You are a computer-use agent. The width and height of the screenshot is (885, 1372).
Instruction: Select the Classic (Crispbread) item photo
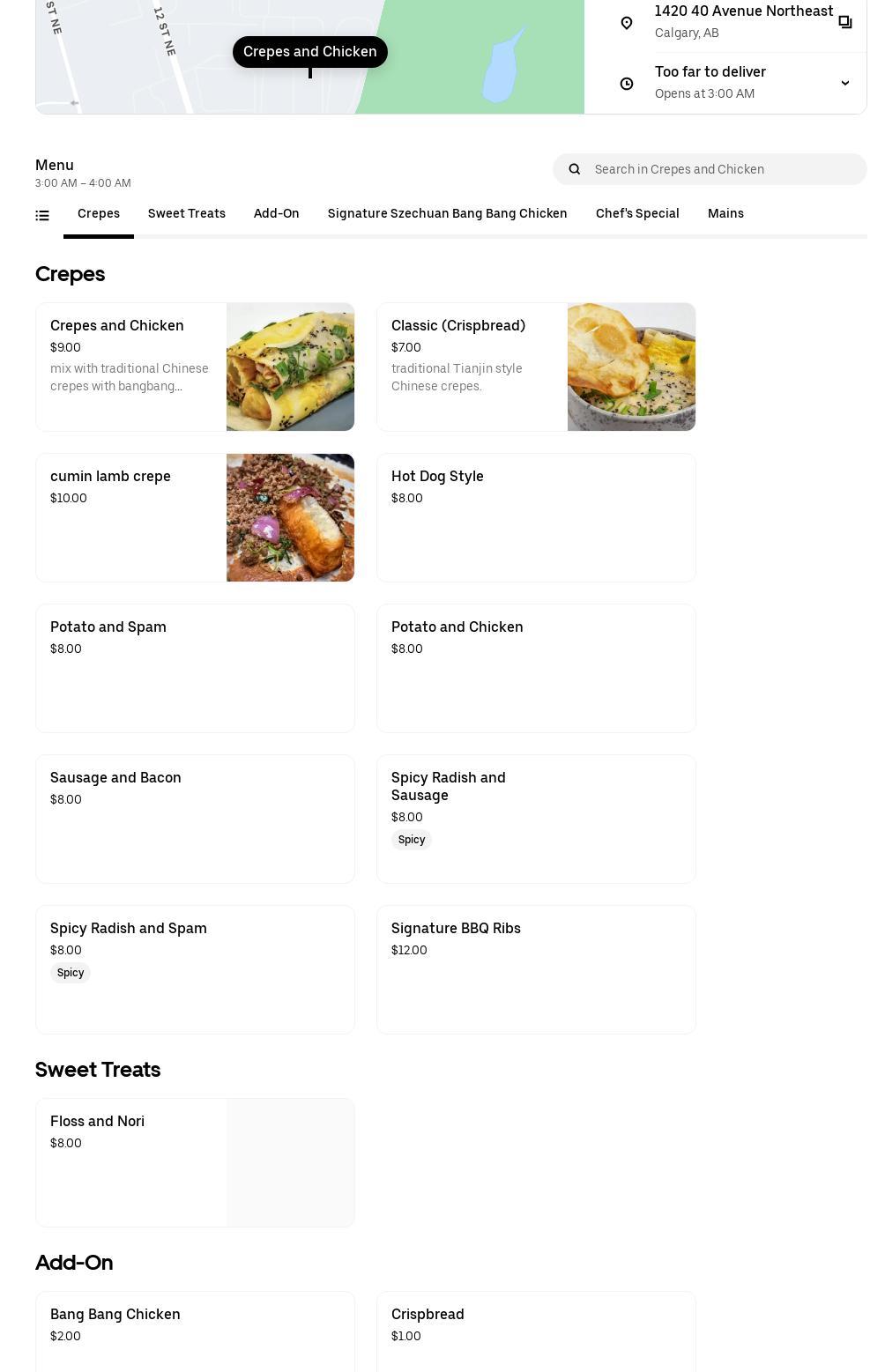(x=631, y=367)
